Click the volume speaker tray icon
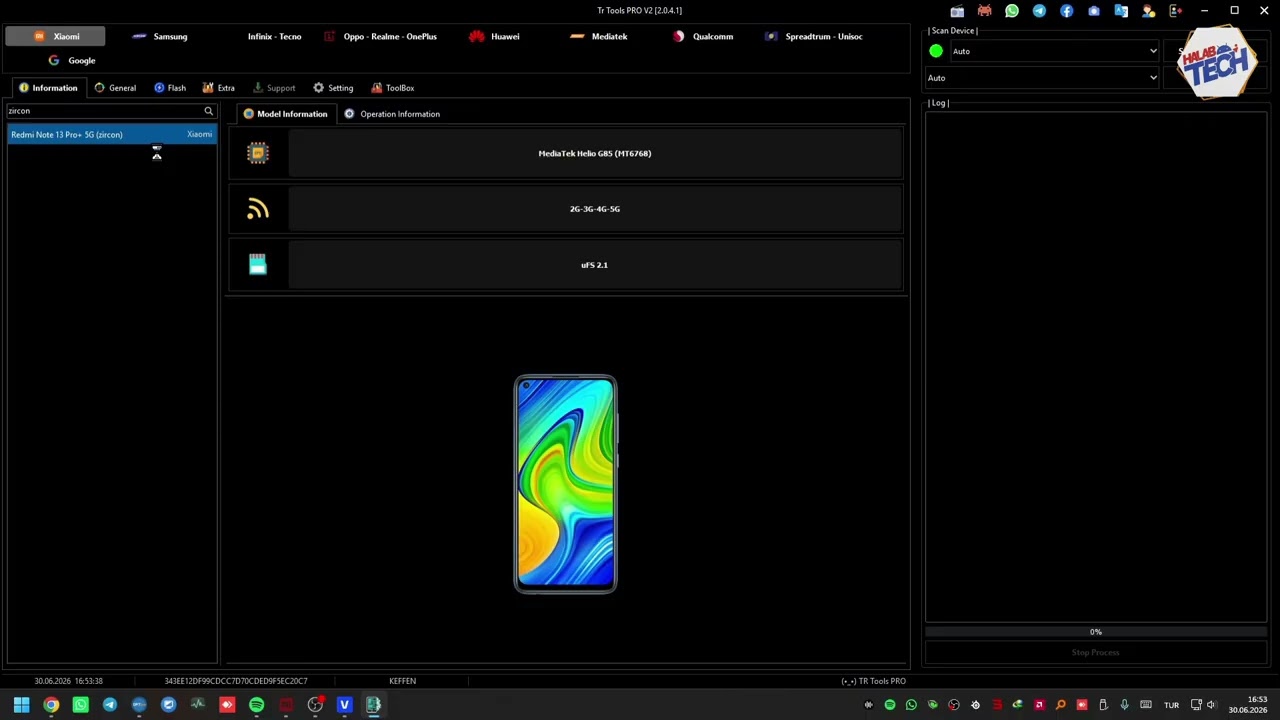1280x720 pixels. [1211, 705]
